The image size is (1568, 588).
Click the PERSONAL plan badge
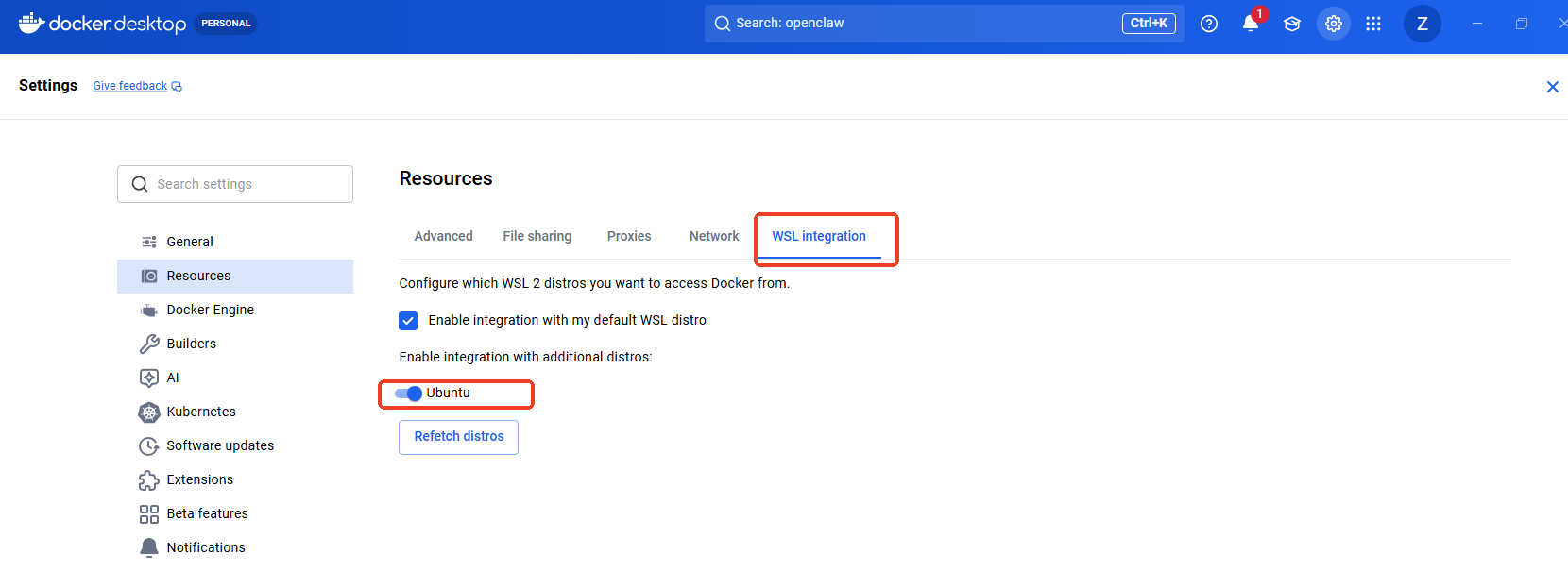coord(226,24)
